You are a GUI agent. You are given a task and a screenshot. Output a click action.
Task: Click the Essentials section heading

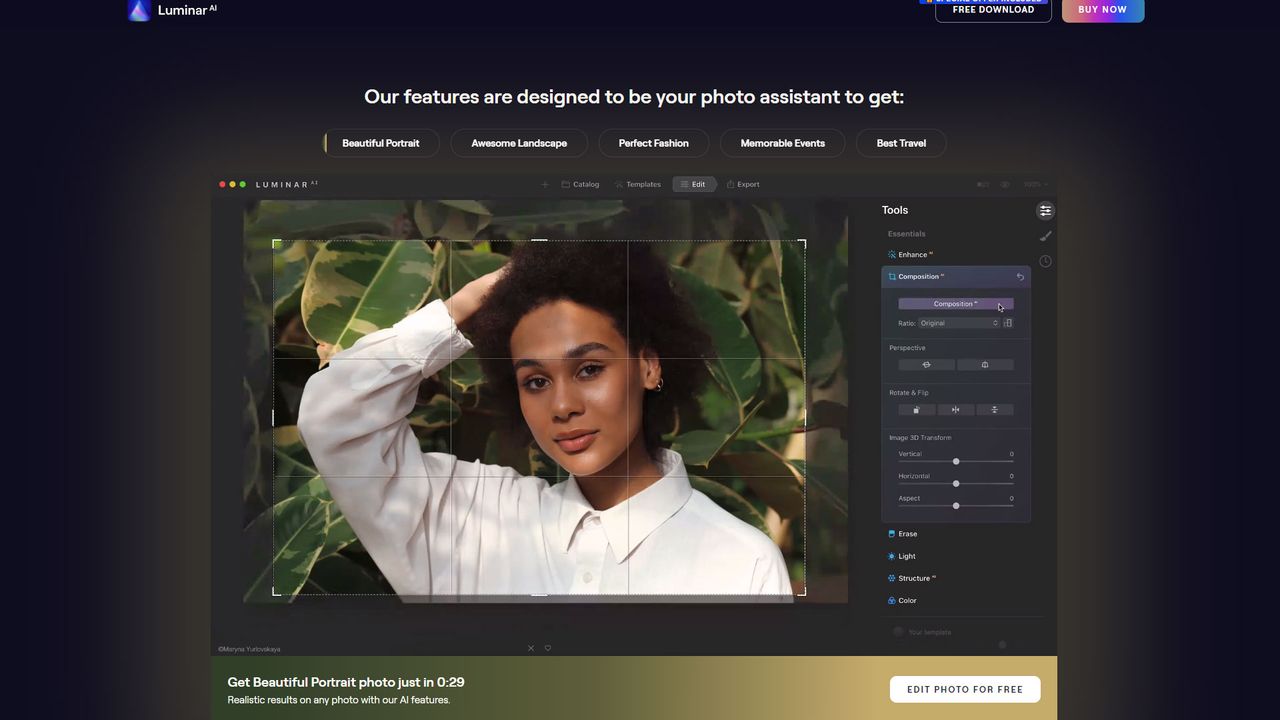pos(907,234)
